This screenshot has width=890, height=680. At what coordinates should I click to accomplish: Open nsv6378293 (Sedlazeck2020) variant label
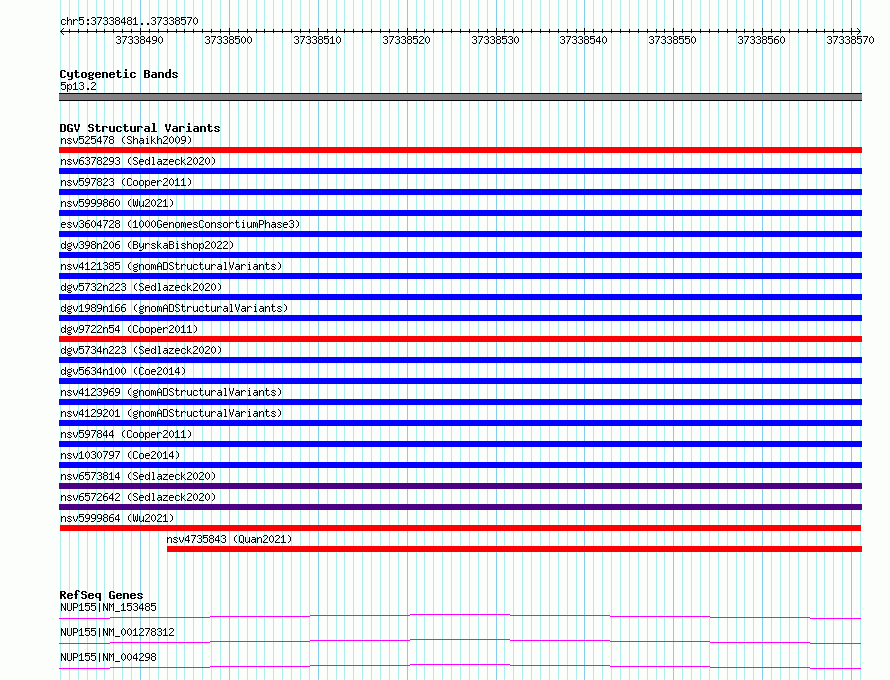tap(138, 161)
